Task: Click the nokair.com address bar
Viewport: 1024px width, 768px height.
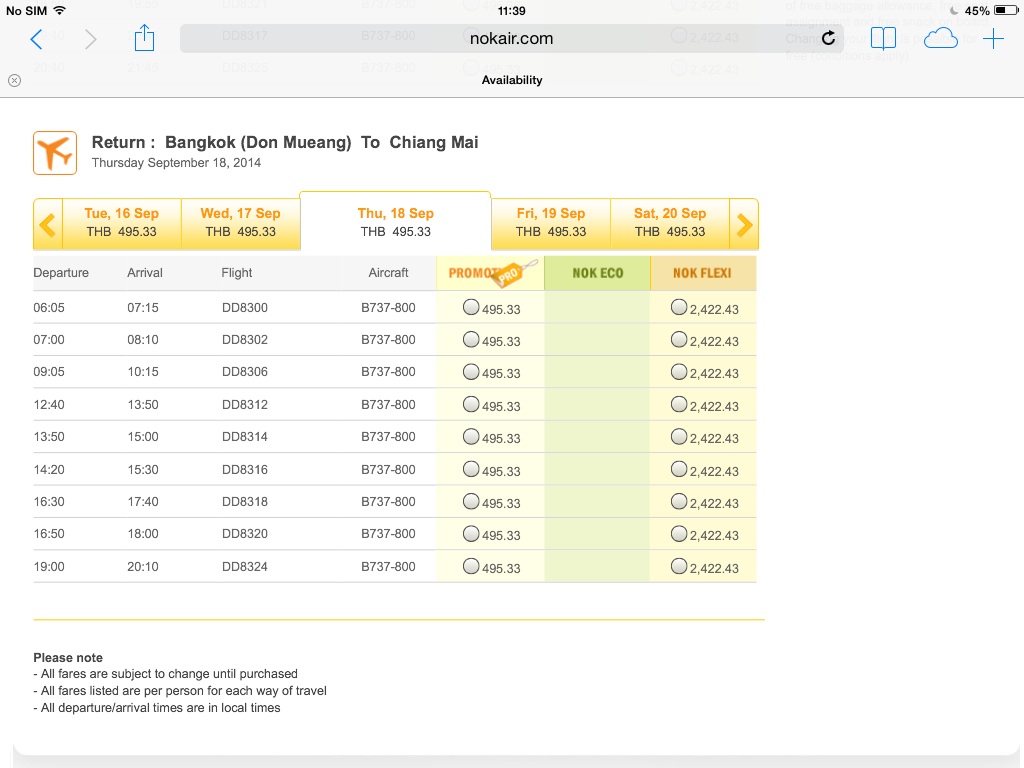Action: pos(511,39)
